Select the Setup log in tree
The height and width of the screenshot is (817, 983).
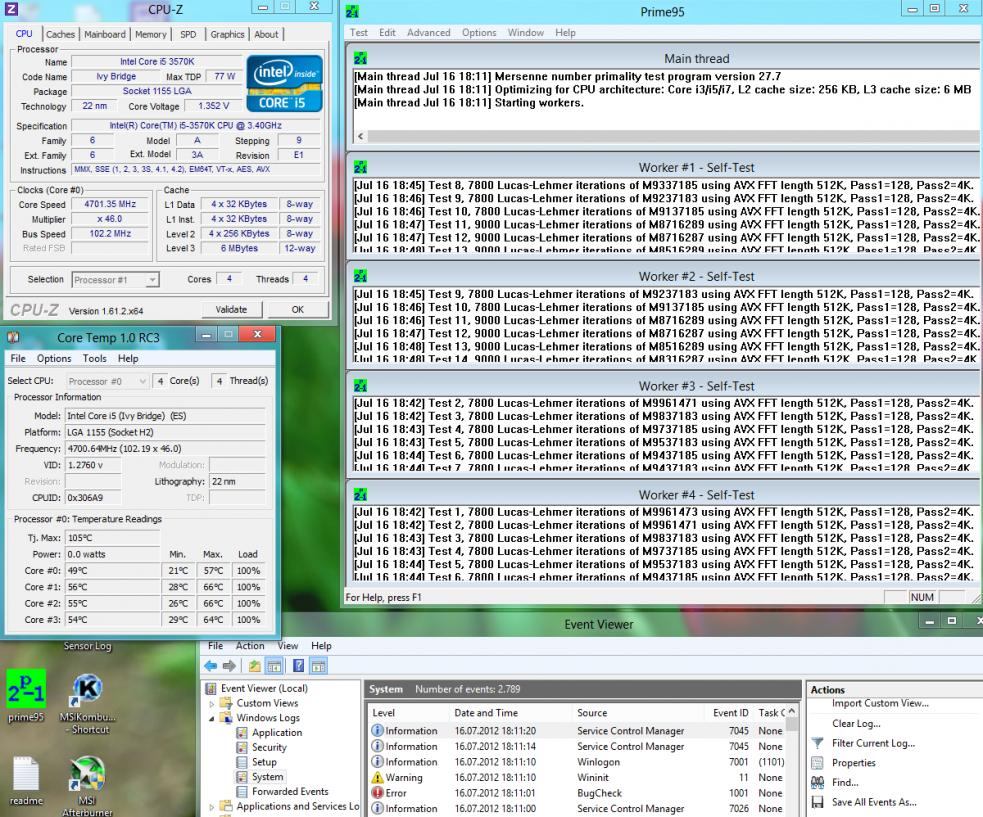[264, 762]
